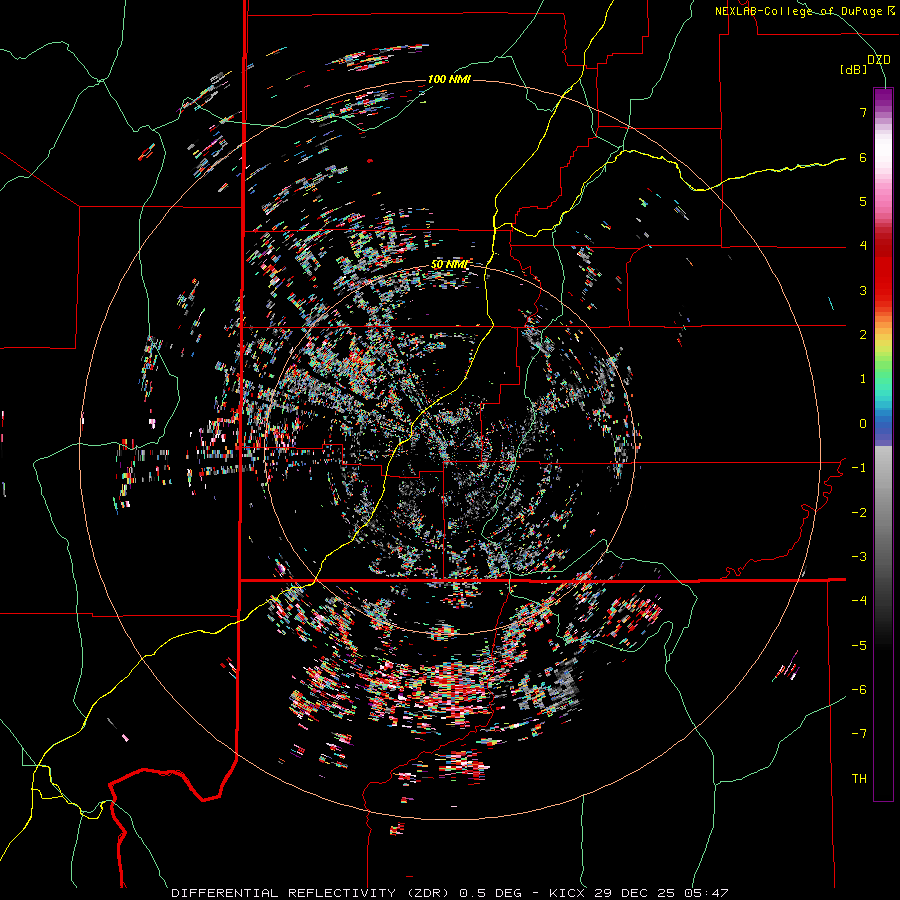Viewport: 900px width, 900px height.
Task: Click the 0 dB scale label
Action: coord(863,424)
